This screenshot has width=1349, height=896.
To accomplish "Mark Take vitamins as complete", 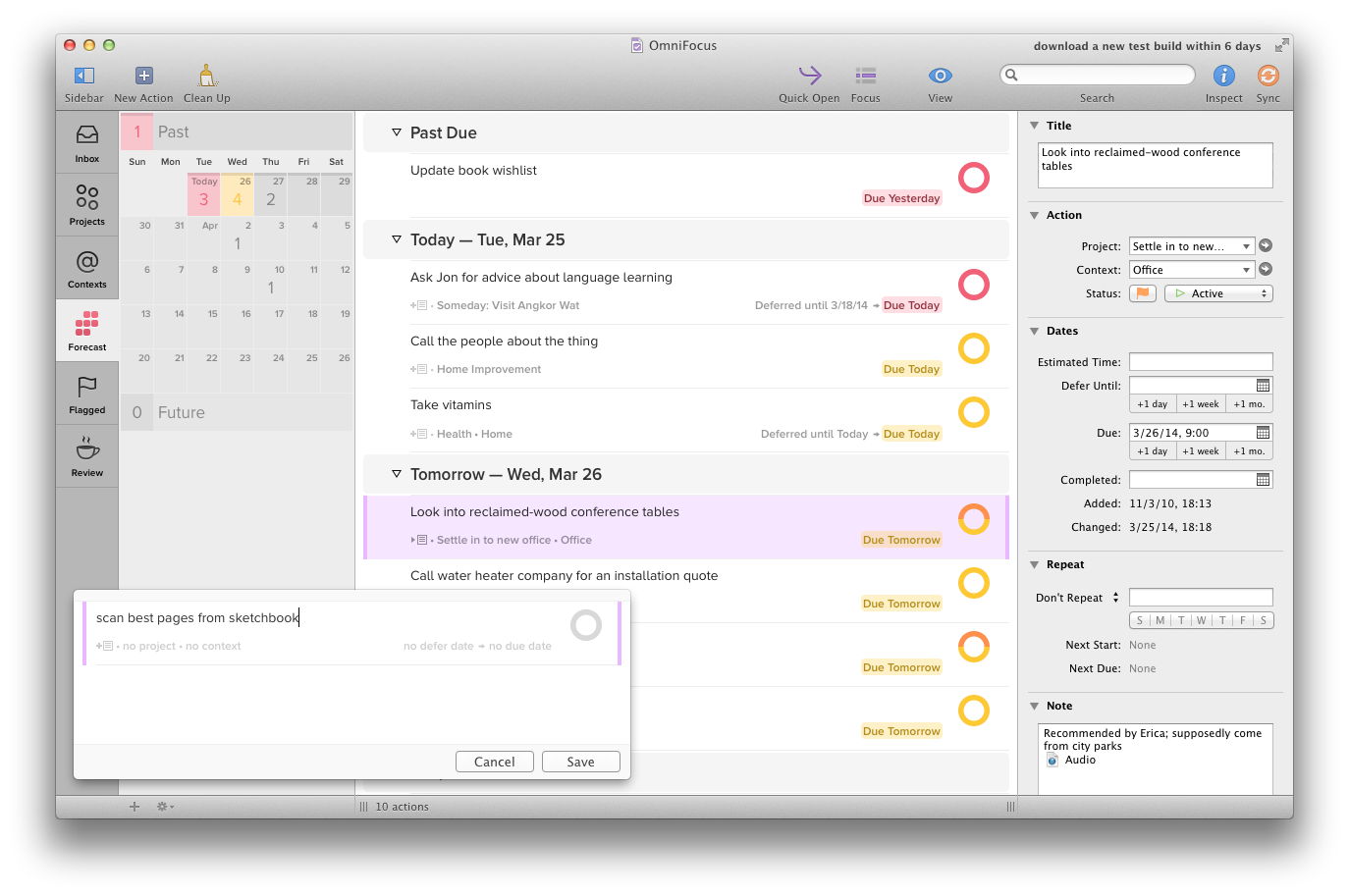I will point(974,412).
